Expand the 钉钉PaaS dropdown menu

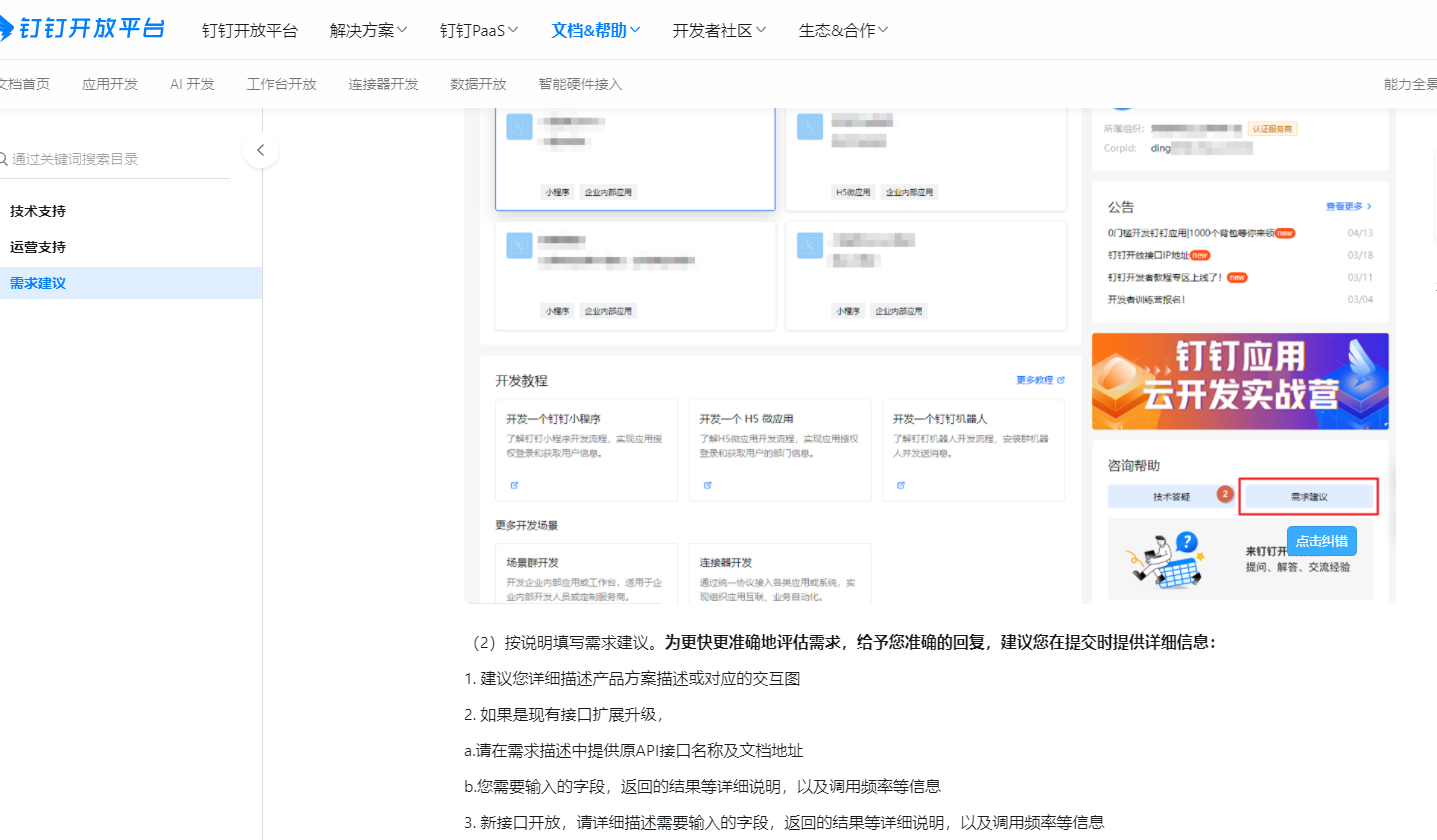pos(480,30)
